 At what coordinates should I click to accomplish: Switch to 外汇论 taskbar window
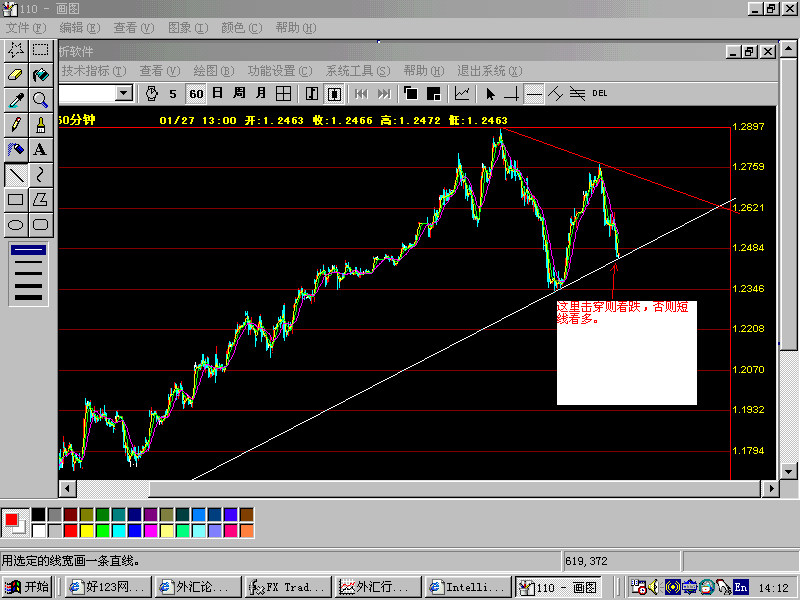tap(198, 587)
